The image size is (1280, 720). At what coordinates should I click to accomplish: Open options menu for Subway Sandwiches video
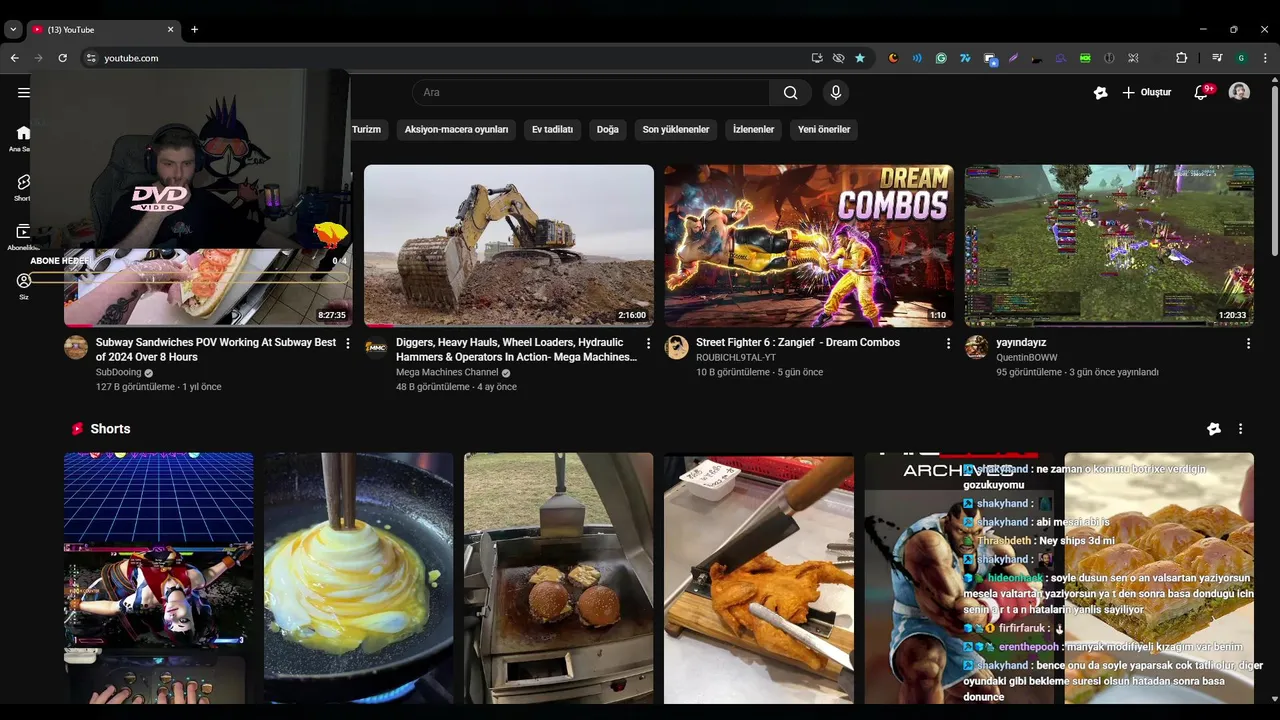tap(348, 343)
